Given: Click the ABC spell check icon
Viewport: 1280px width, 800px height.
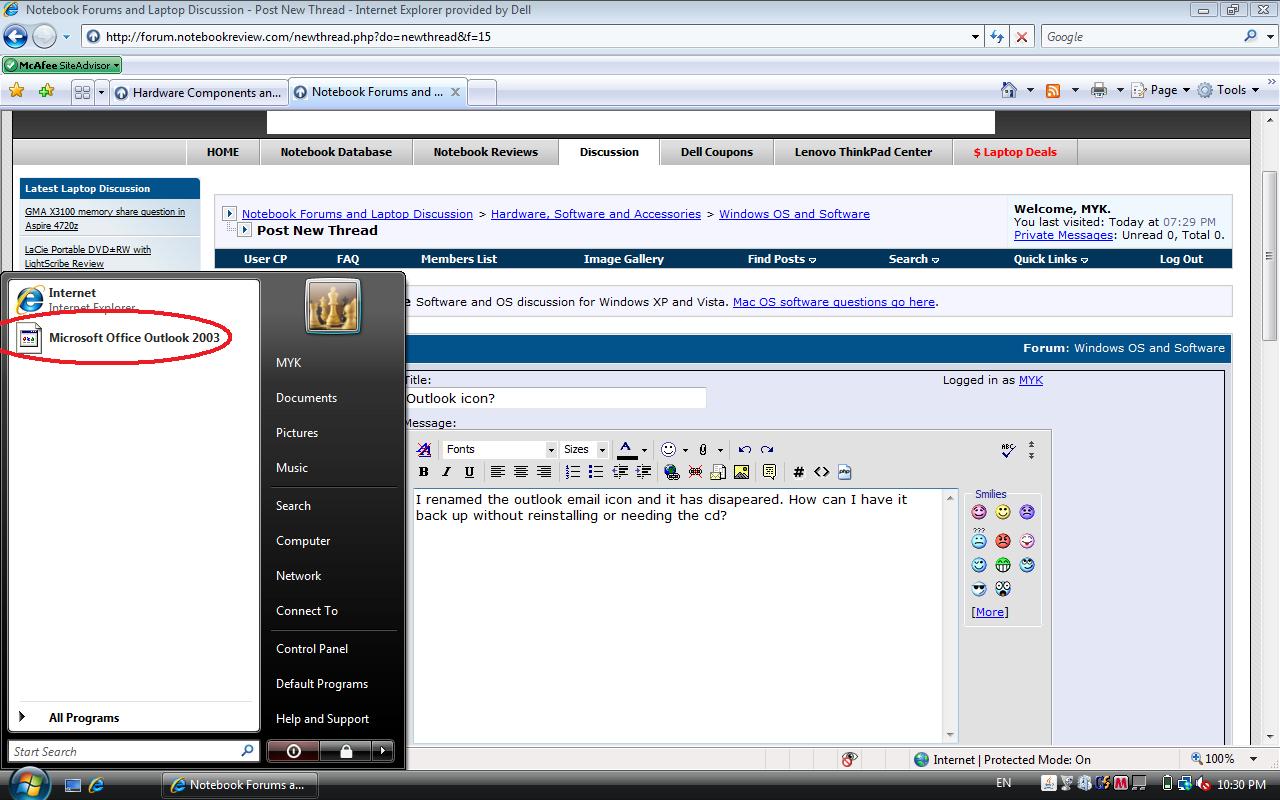Looking at the screenshot, I should (1008, 450).
